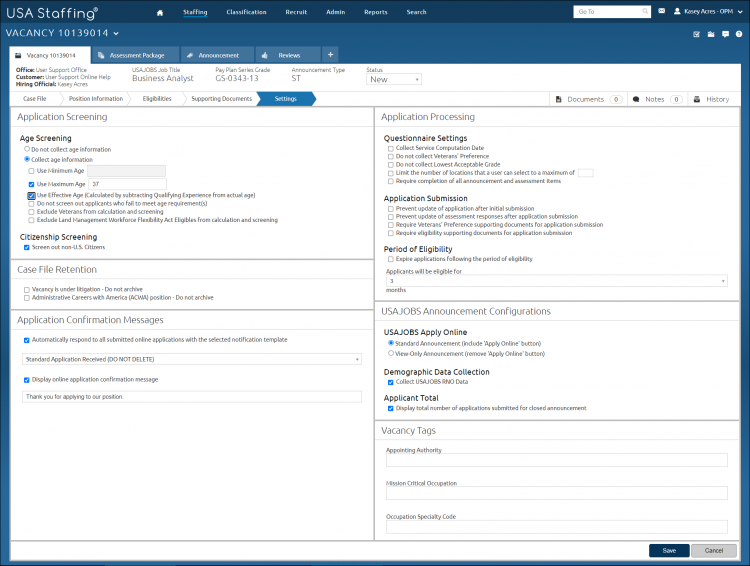
Task: Click the USA Staffing logo
Action: click(x=52, y=13)
